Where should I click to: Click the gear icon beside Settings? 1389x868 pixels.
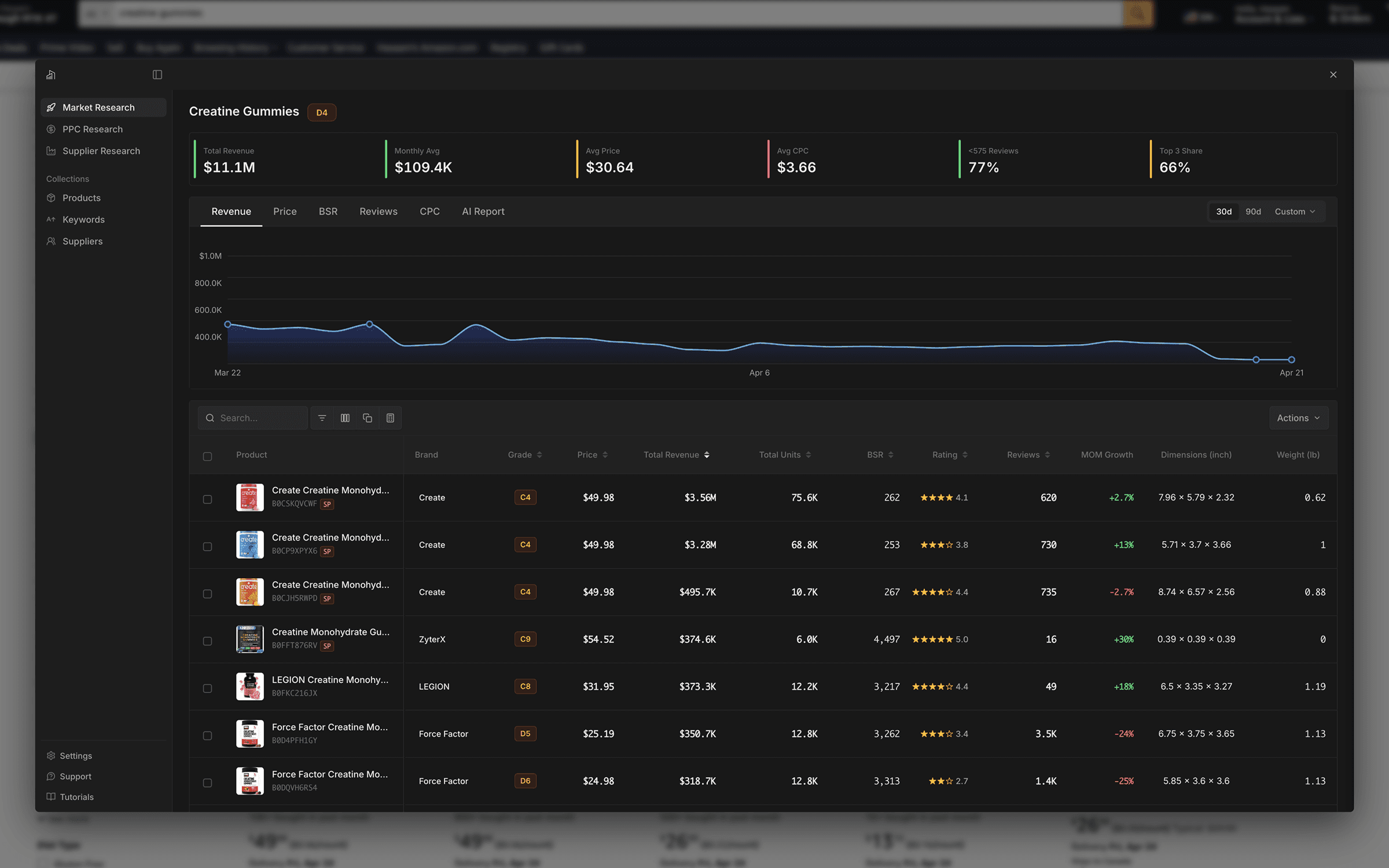51,756
